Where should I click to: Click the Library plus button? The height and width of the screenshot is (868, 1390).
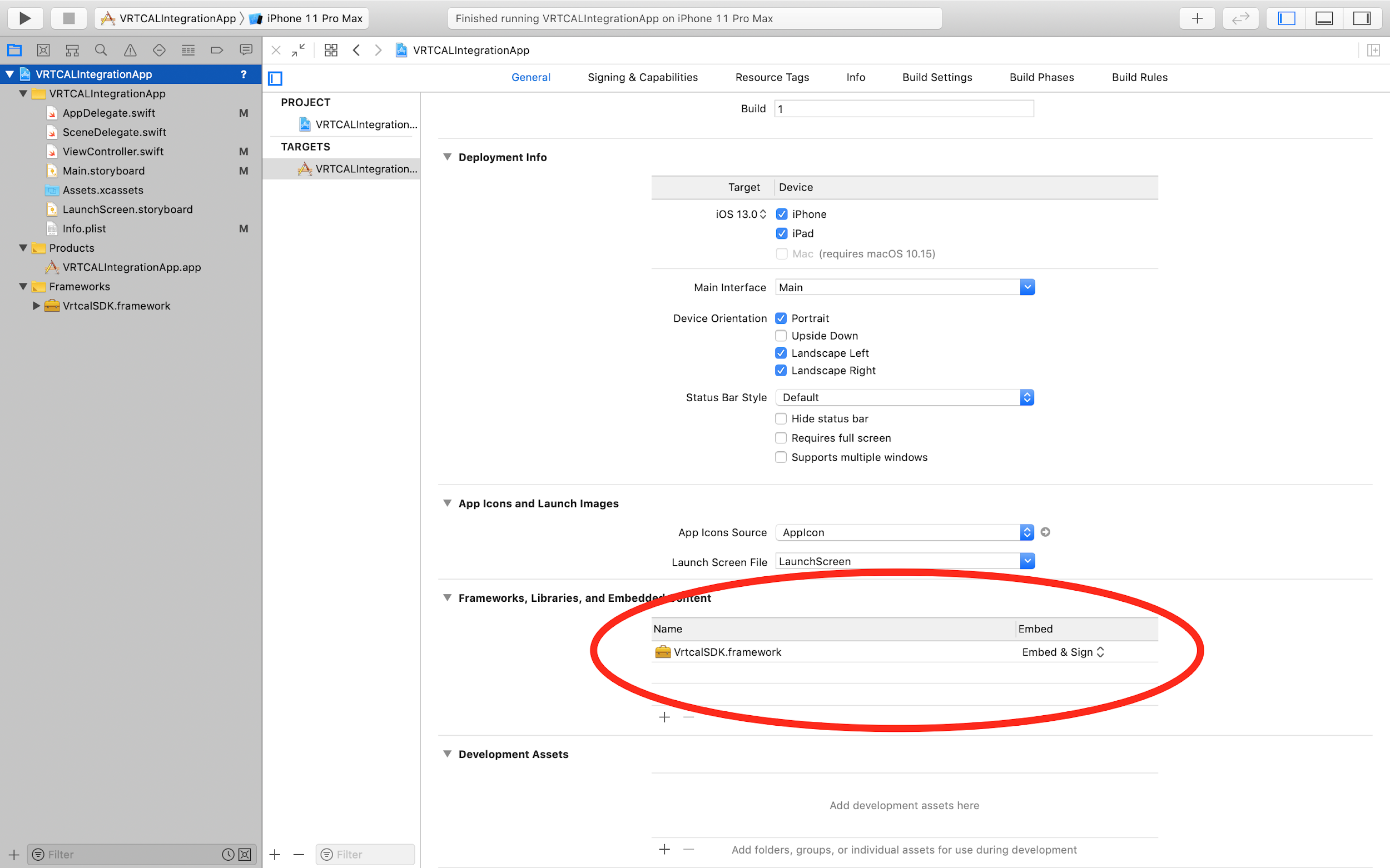pos(1197,18)
